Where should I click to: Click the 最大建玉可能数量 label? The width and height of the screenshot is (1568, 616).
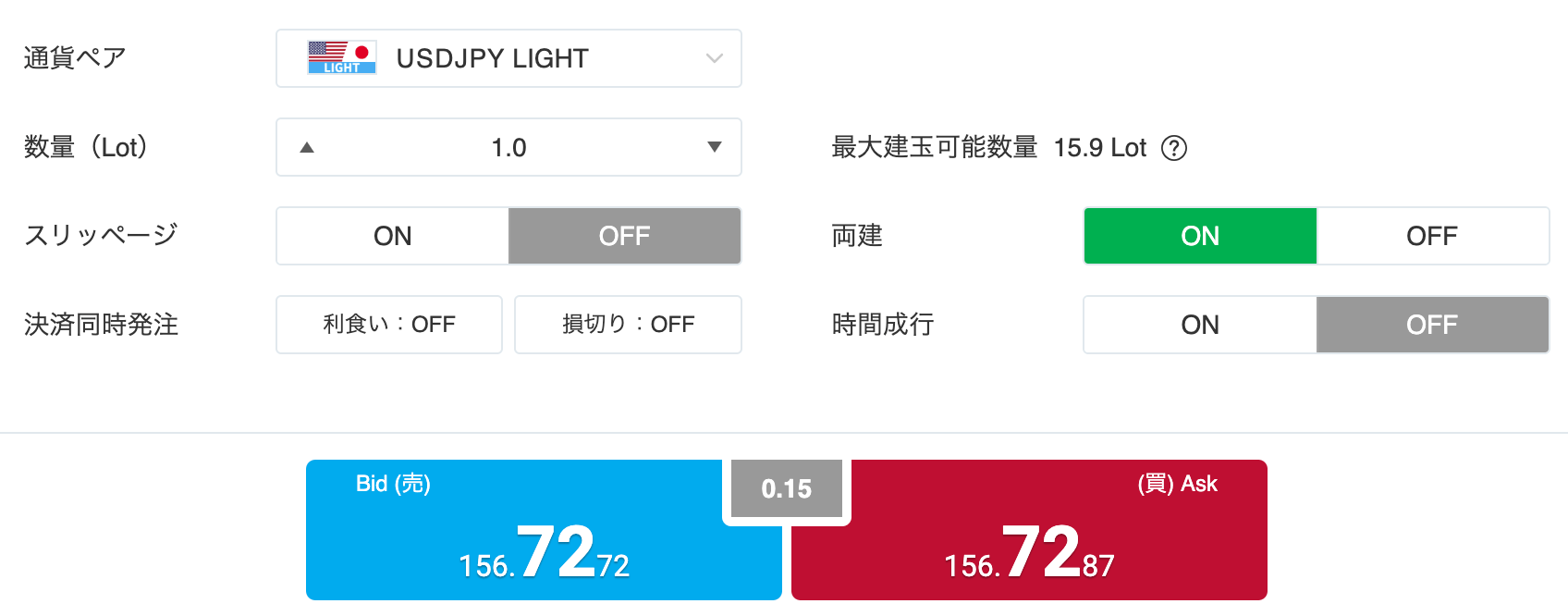[934, 148]
